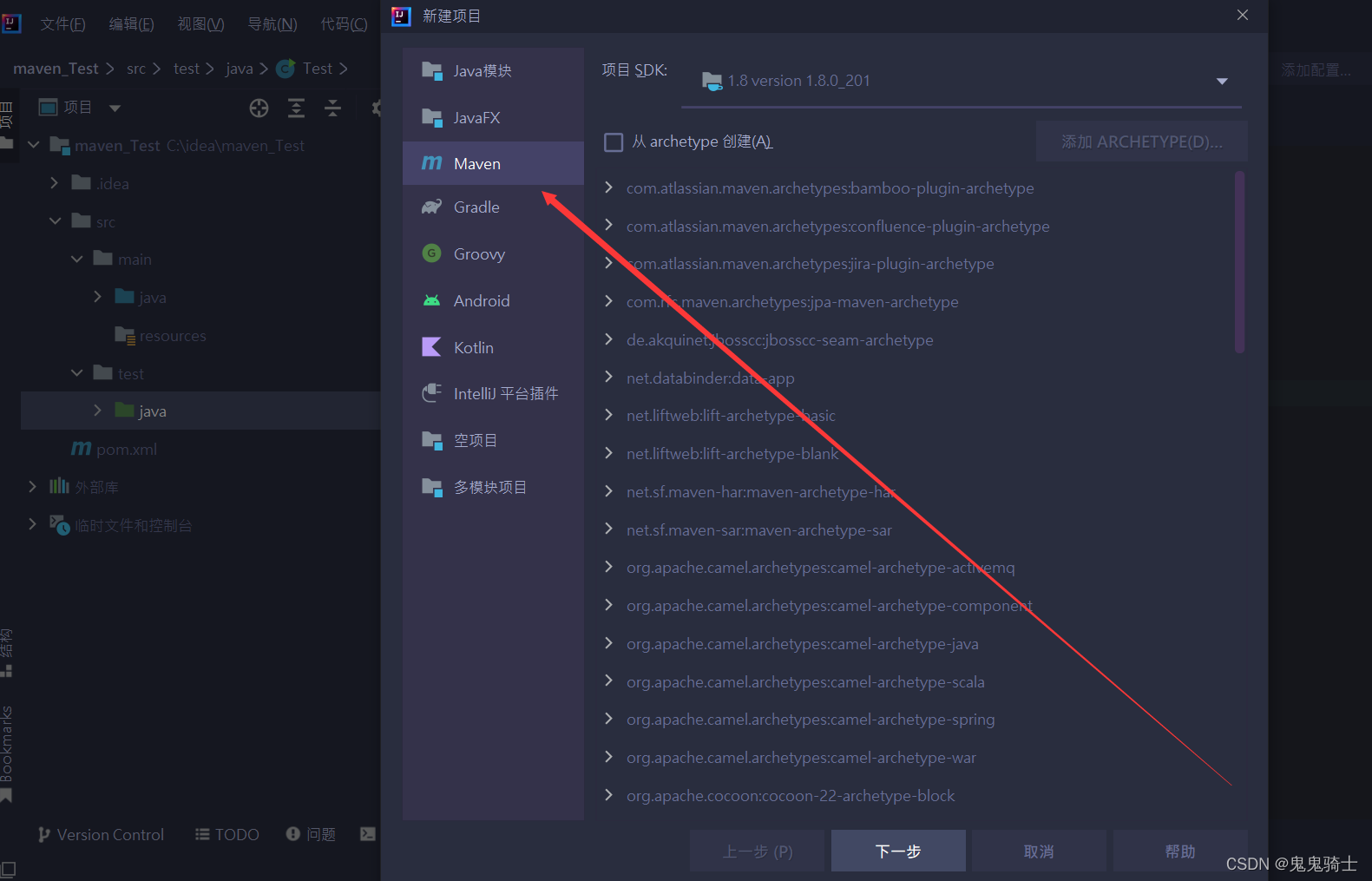Expand the camel-archetype-java entry
The width and height of the screenshot is (1372, 881).
pos(608,642)
